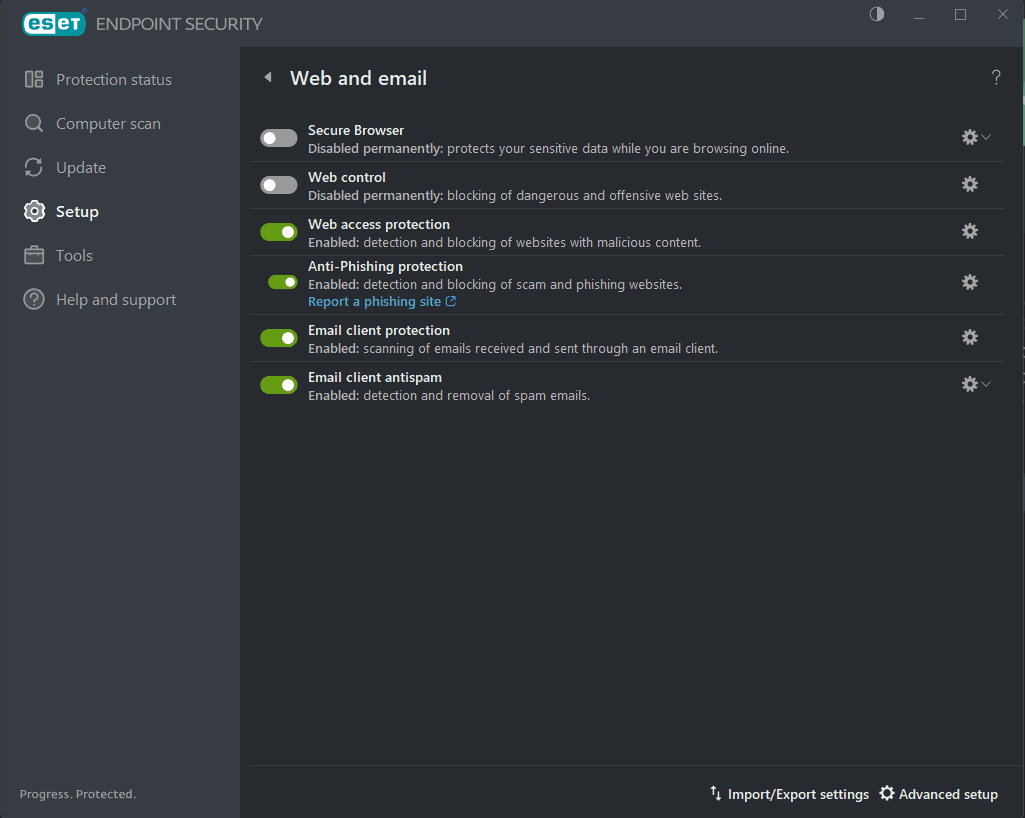Open the Computer scan section
1025x818 pixels.
(109, 124)
